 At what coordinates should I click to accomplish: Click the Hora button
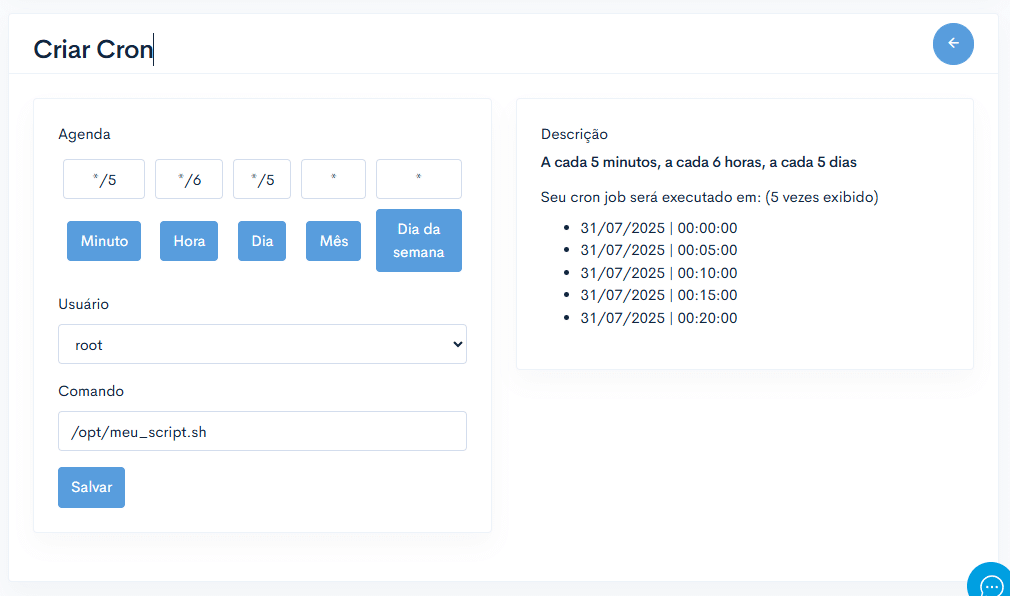[x=189, y=241]
